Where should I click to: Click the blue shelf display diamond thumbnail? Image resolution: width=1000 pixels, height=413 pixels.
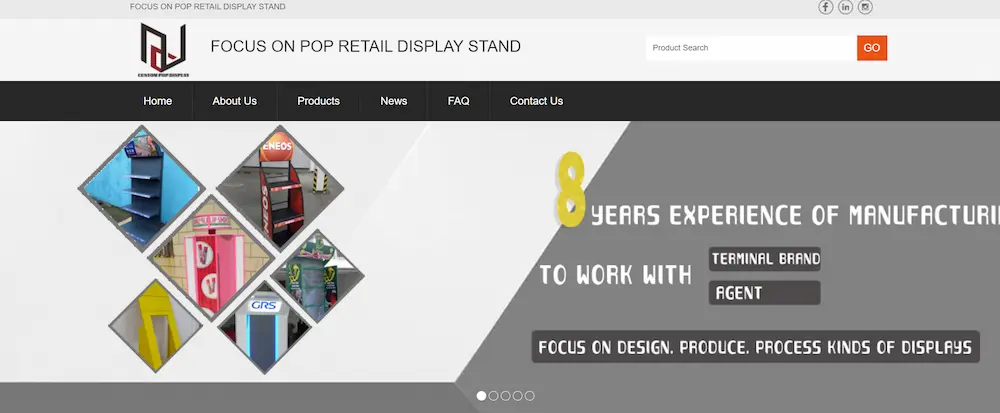[x=142, y=189]
